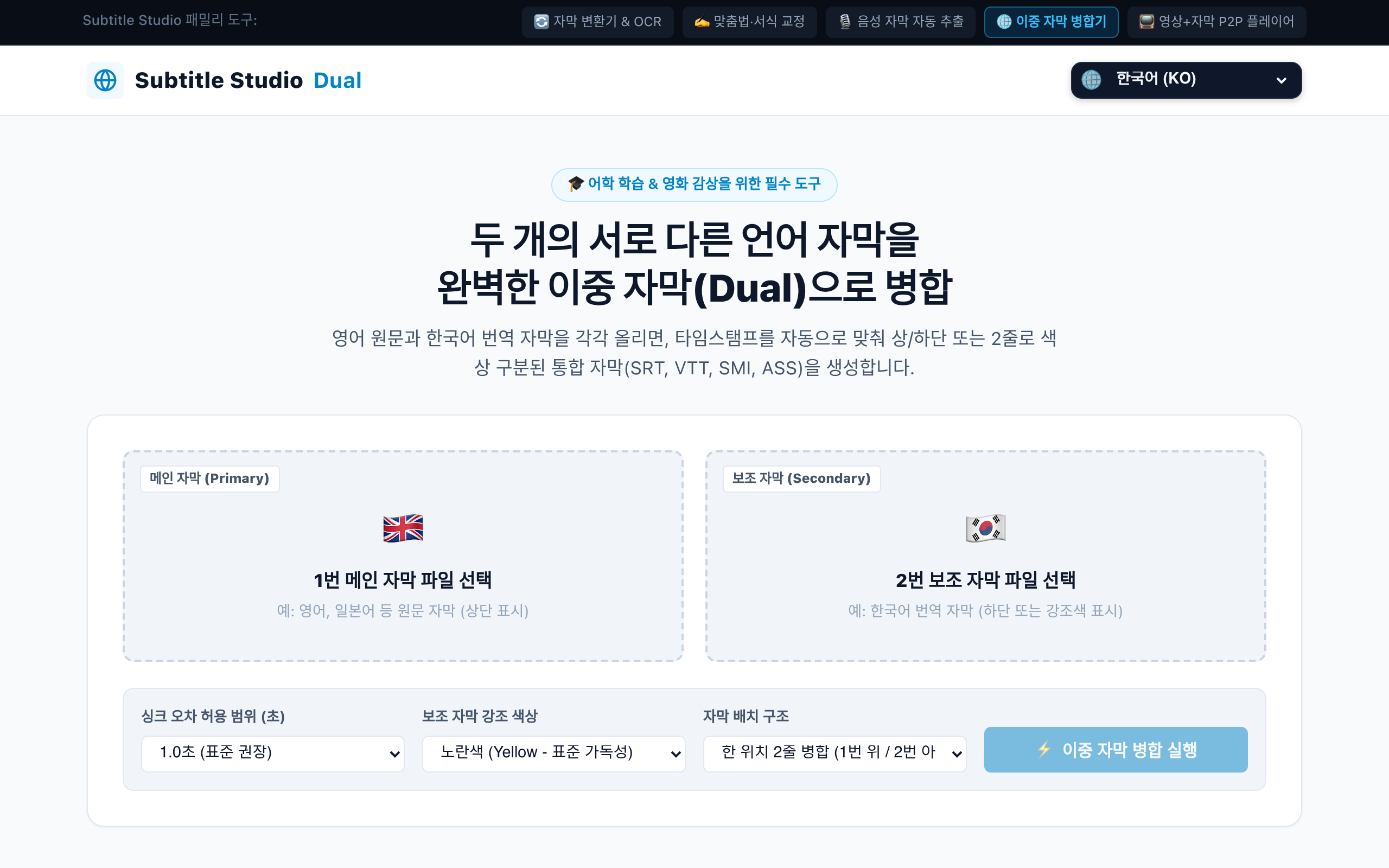Click the microphone icon on 음성 자막 자동 추출
Viewport: 1389px width, 868px height.
[x=845, y=22]
